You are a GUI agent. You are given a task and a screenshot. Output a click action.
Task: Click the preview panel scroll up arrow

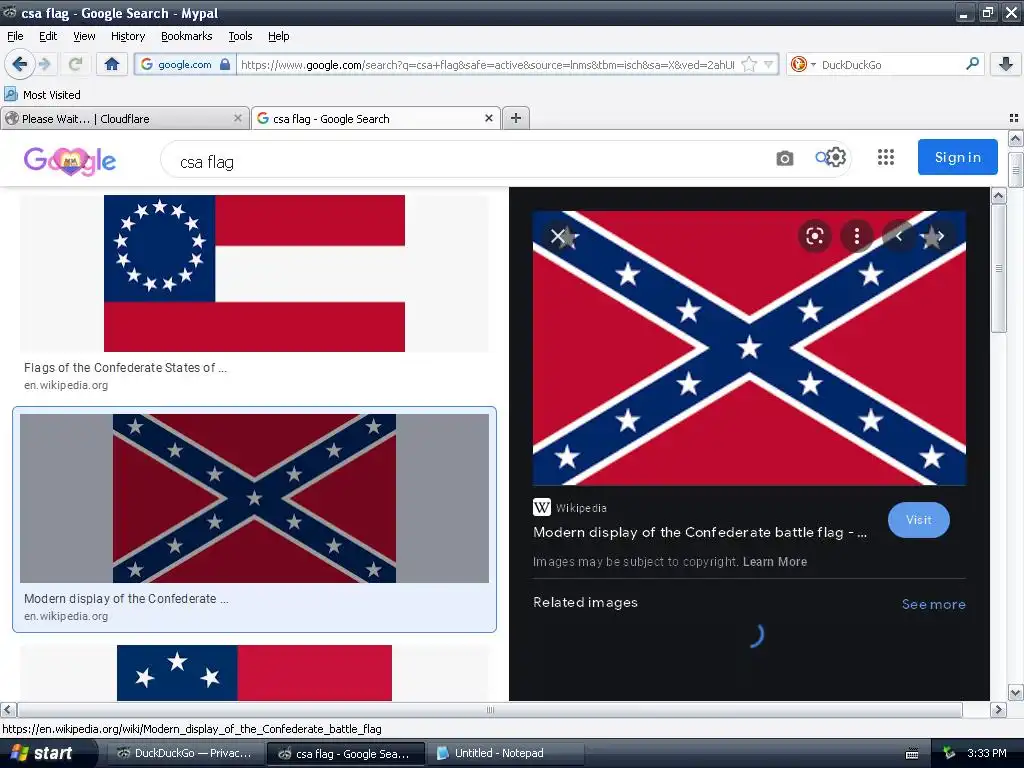(999, 195)
